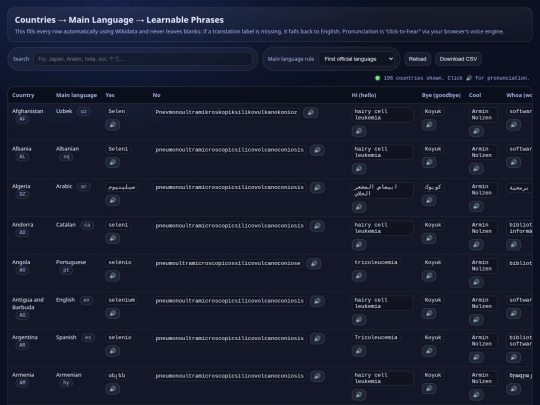Screen dimensions: 540x405
Task: Select the Armenia country name
Action: [x=23, y=375]
